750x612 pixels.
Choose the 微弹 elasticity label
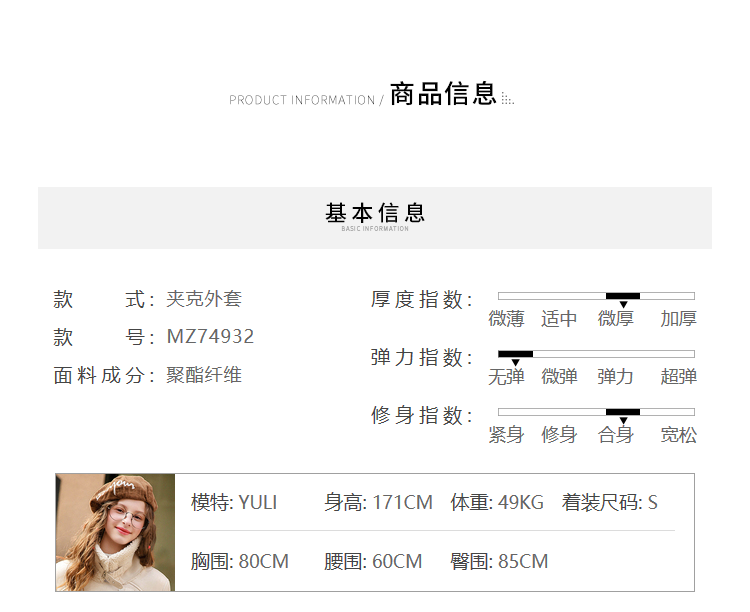tap(559, 377)
